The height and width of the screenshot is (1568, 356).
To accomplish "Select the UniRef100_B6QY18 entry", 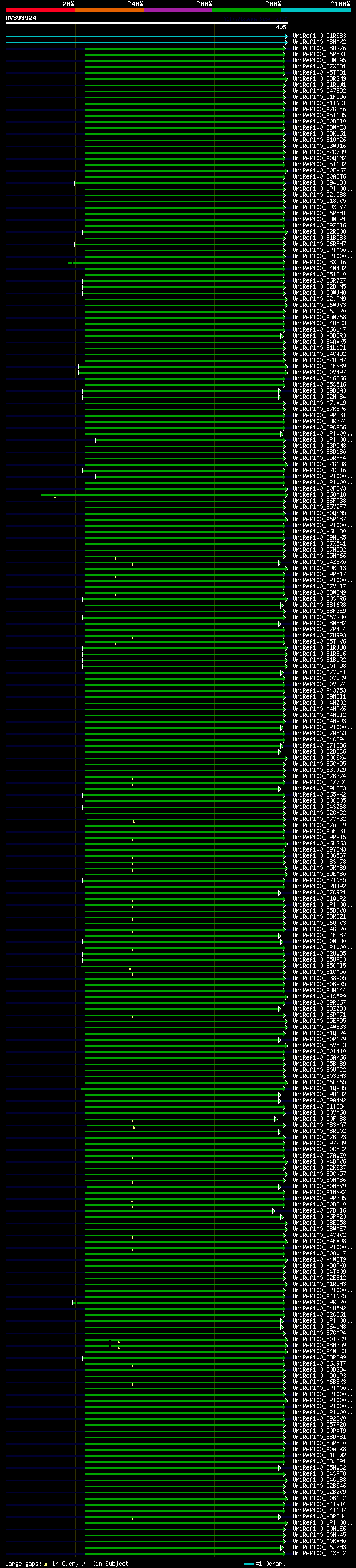I will pyautogui.click(x=319, y=495).
